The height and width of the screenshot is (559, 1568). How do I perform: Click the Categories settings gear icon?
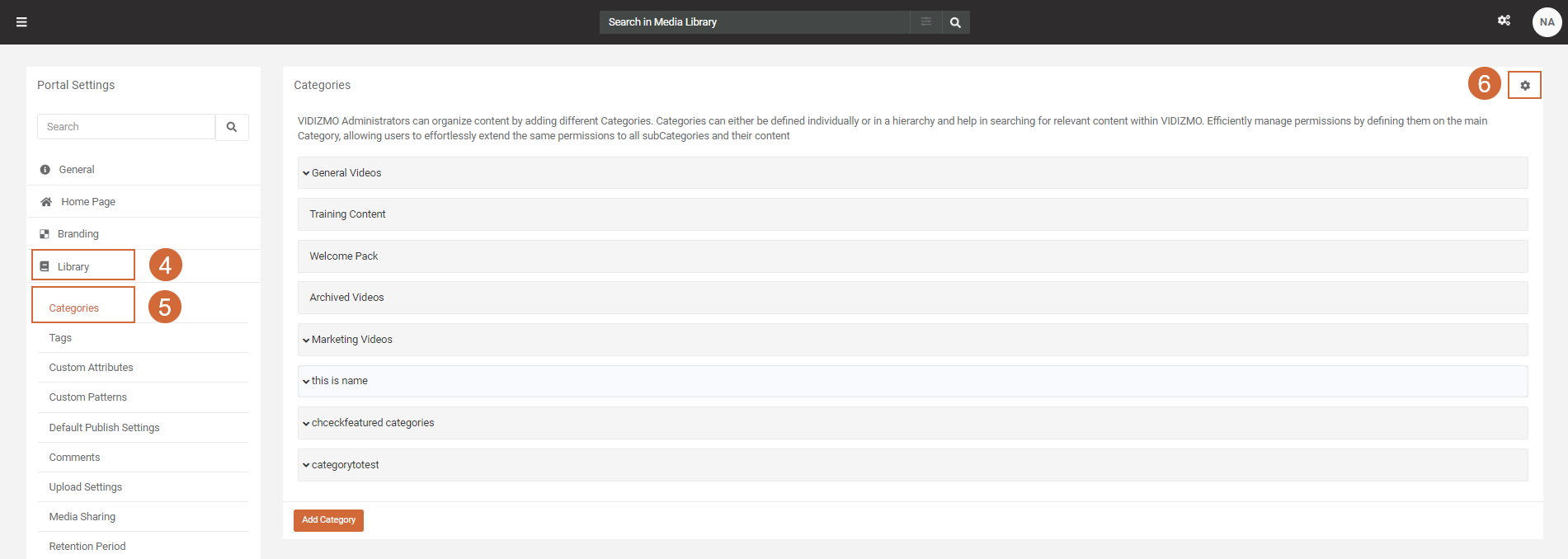[x=1524, y=86]
